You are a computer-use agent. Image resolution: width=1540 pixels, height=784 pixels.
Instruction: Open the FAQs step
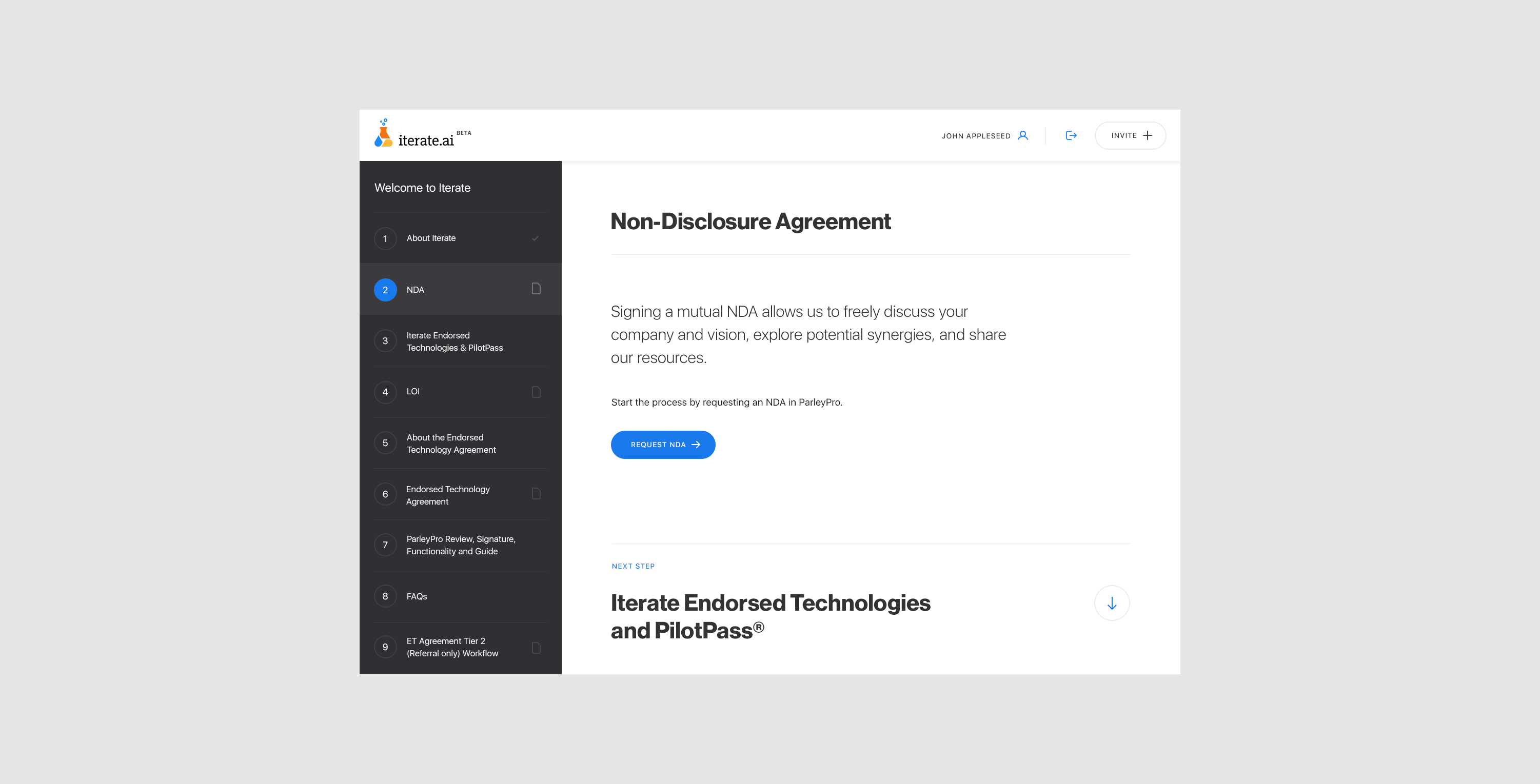pyautogui.click(x=417, y=596)
